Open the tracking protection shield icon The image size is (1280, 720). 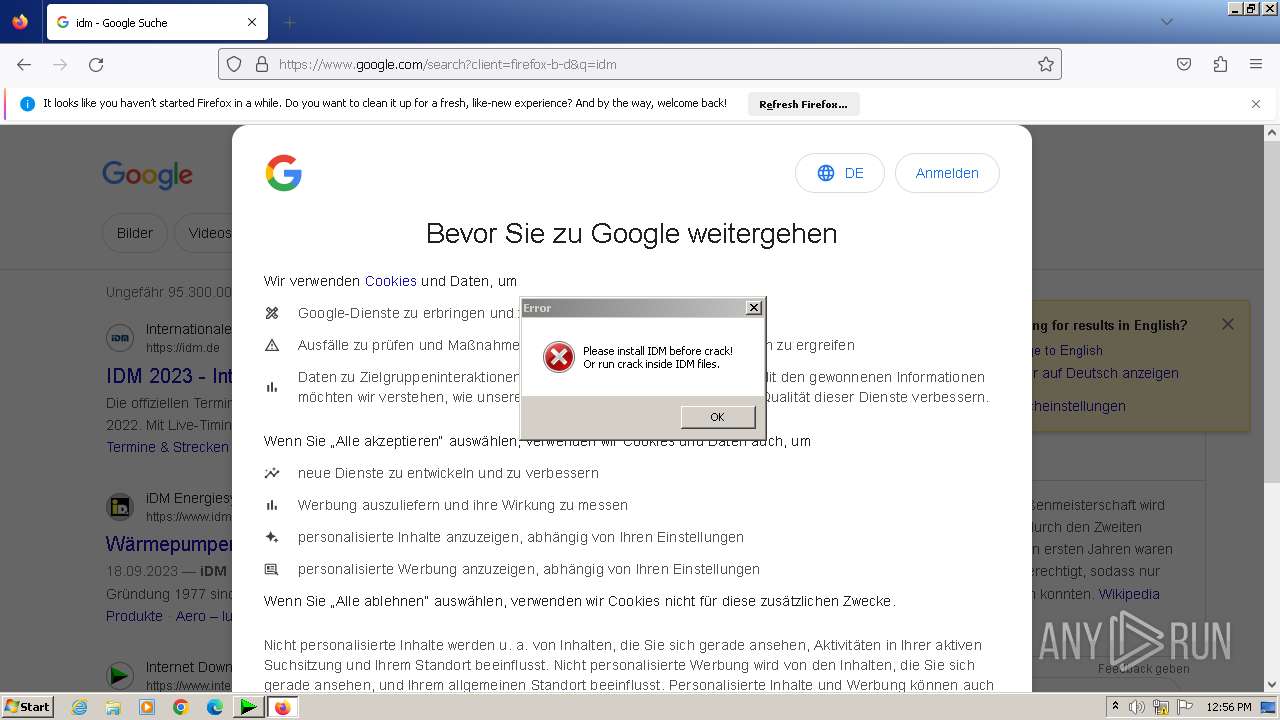tap(234, 64)
